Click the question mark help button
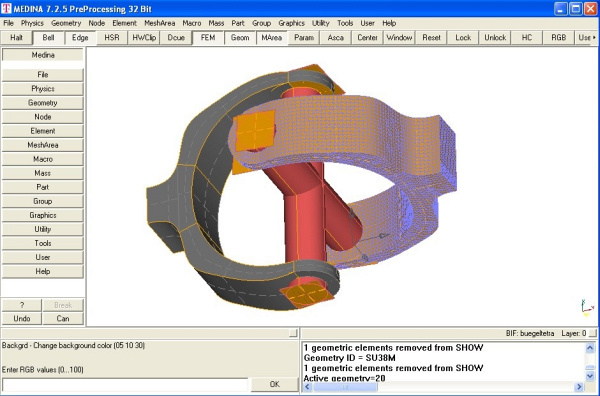Viewport: 600px width, 396px height. [21, 305]
